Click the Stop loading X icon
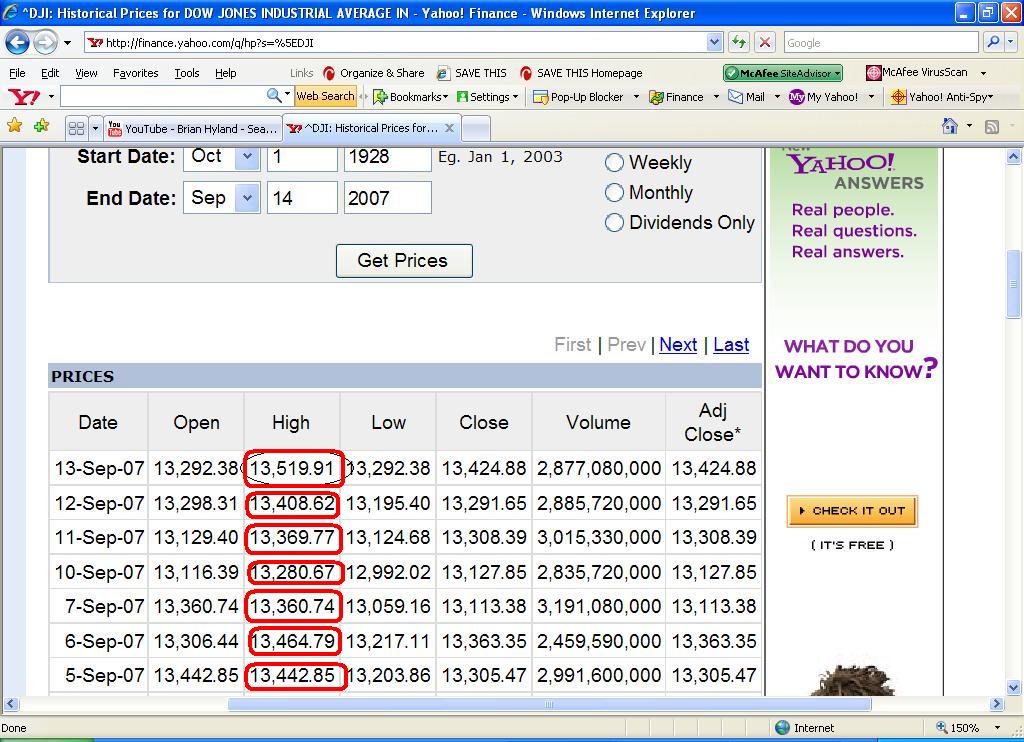This screenshot has width=1024, height=742. pyautogui.click(x=765, y=42)
